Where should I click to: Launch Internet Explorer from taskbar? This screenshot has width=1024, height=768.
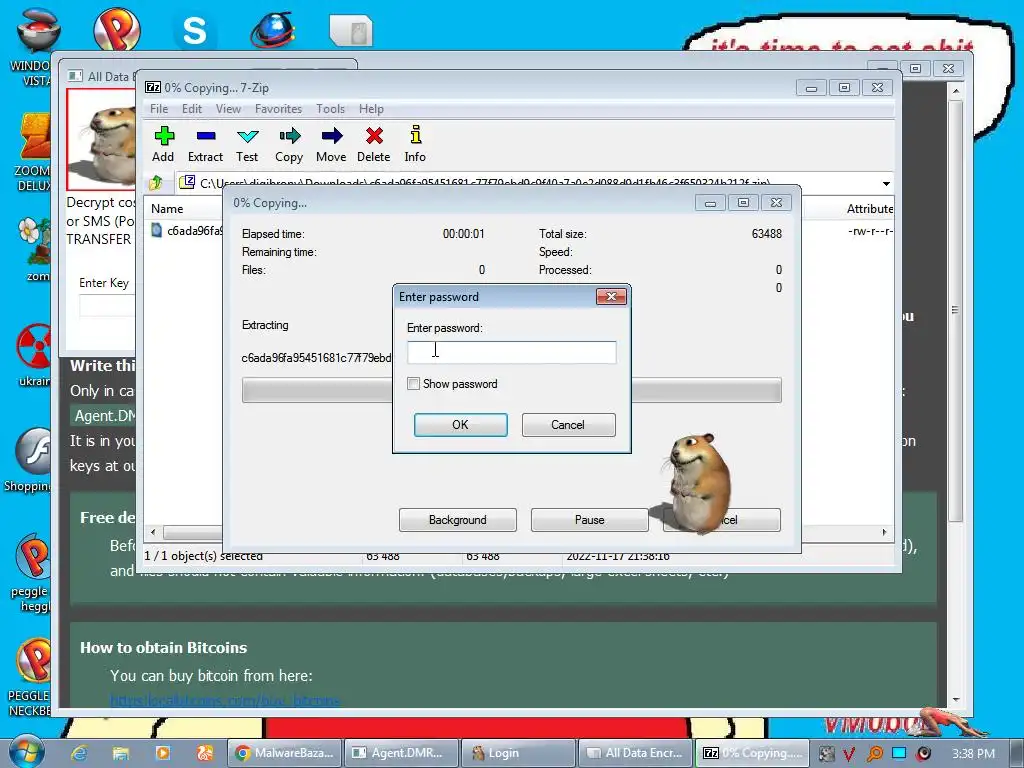click(80, 753)
